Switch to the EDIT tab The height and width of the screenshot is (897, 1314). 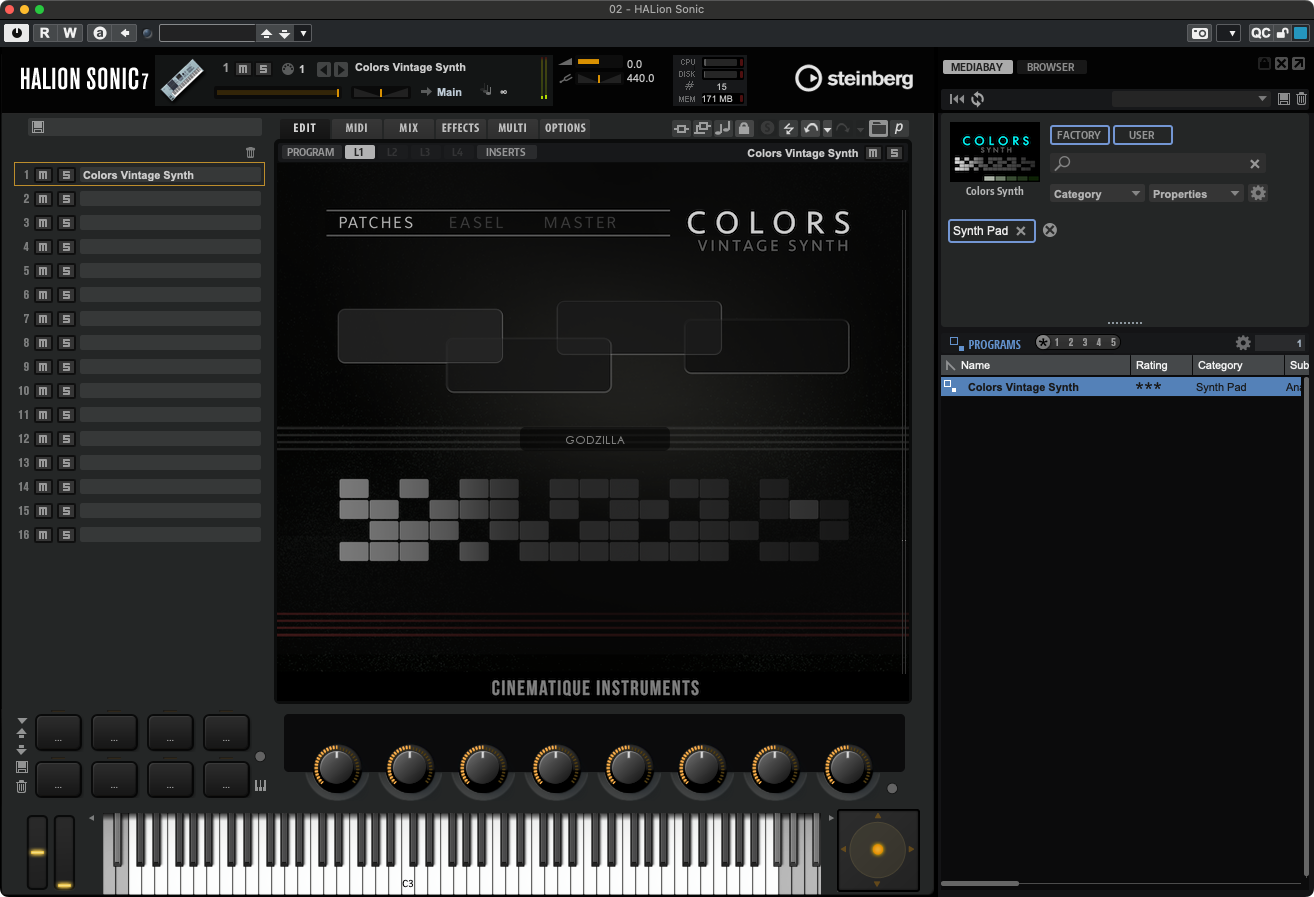(304, 128)
